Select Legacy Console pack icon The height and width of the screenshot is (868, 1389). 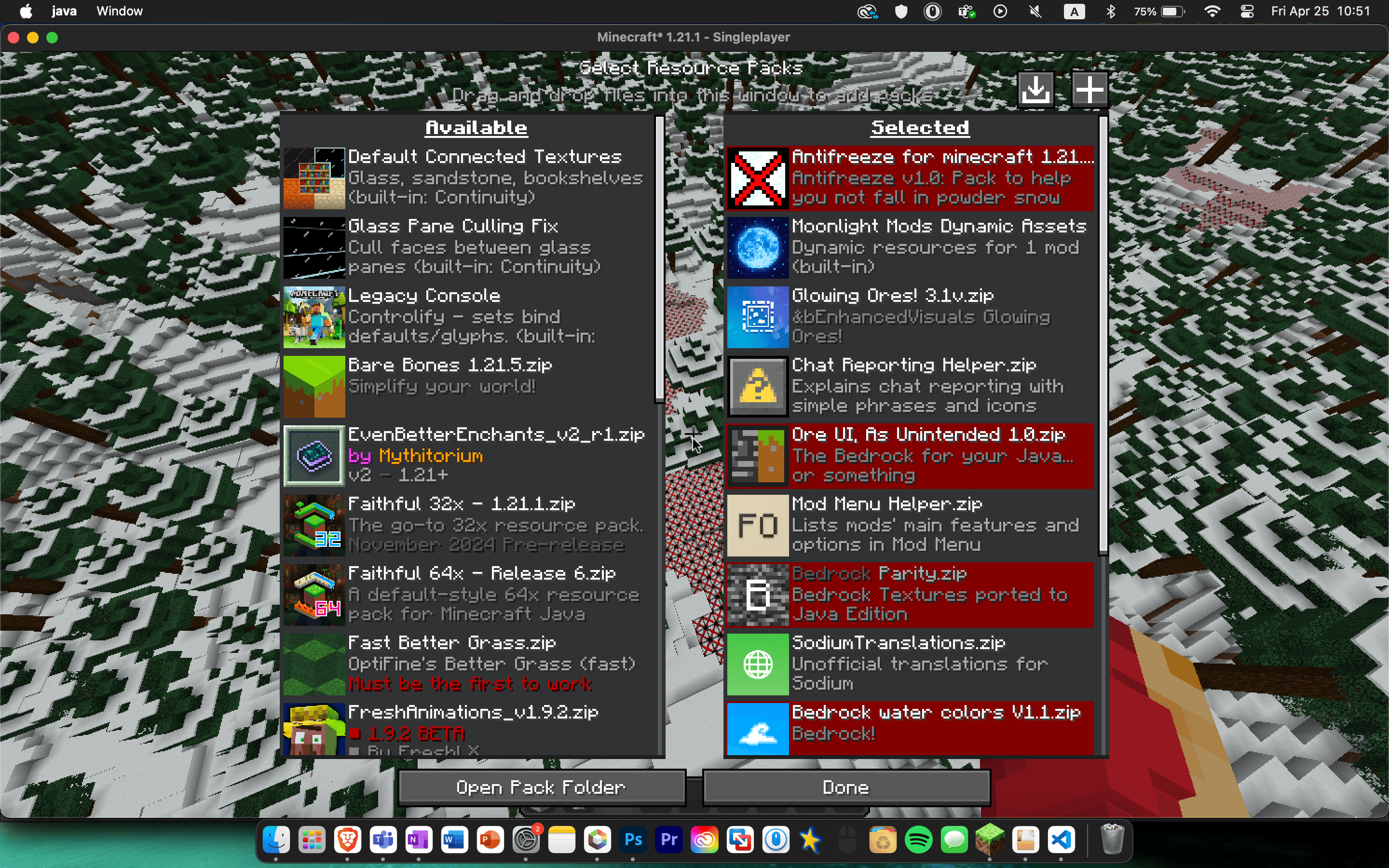[x=314, y=317]
